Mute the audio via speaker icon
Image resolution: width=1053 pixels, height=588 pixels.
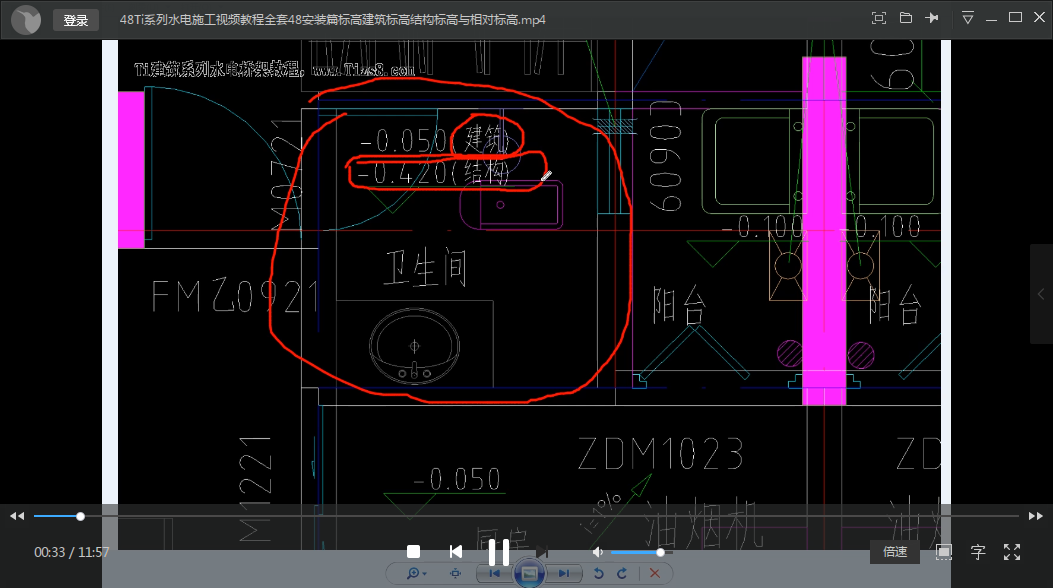597,552
